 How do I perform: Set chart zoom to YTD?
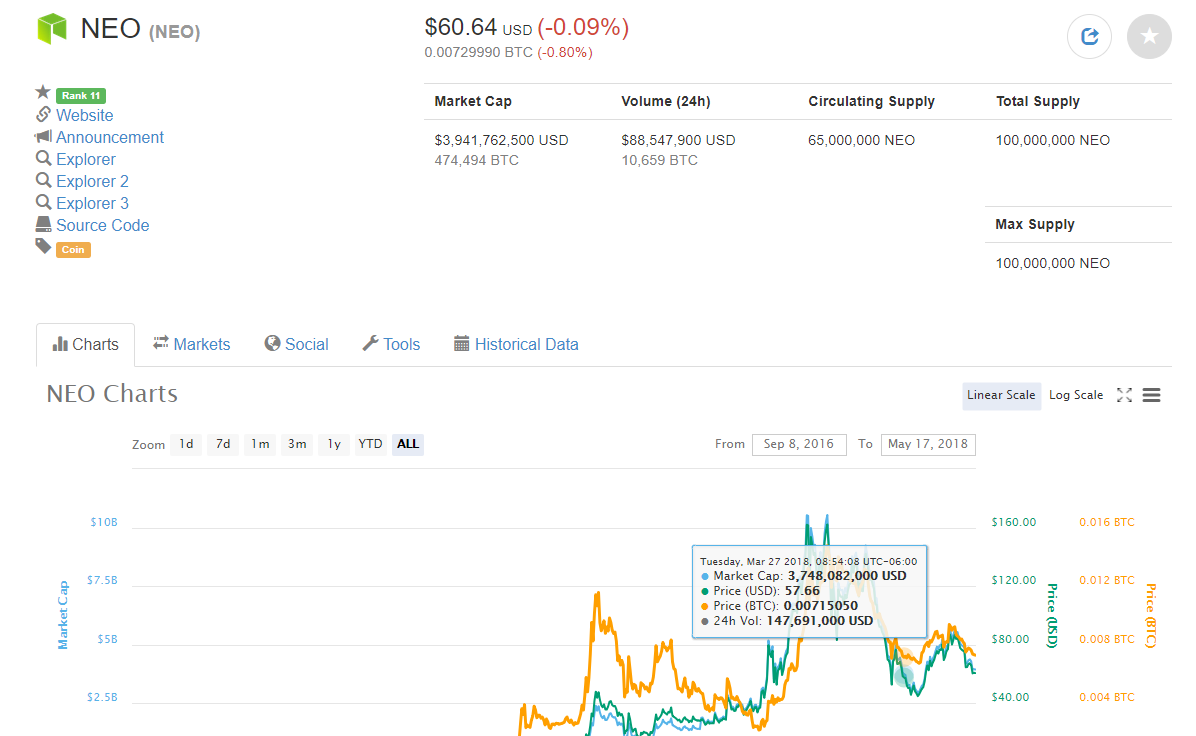pos(371,444)
